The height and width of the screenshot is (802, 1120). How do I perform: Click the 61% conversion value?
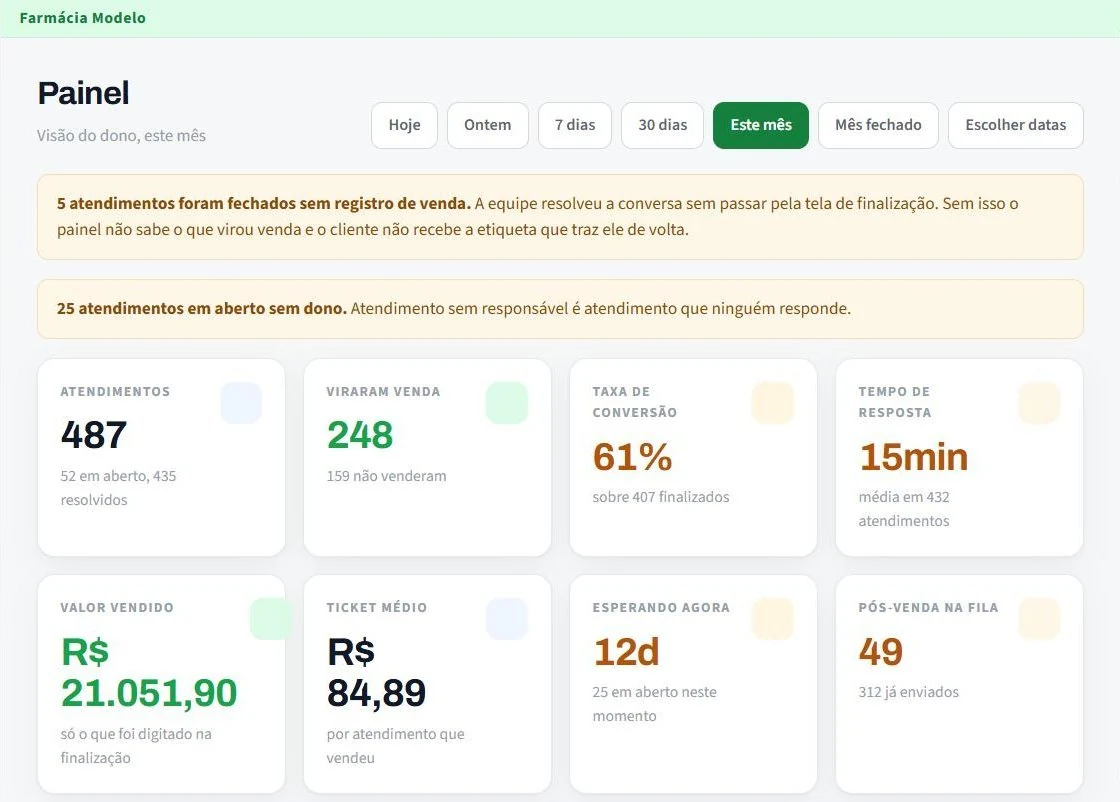click(x=633, y=456)
